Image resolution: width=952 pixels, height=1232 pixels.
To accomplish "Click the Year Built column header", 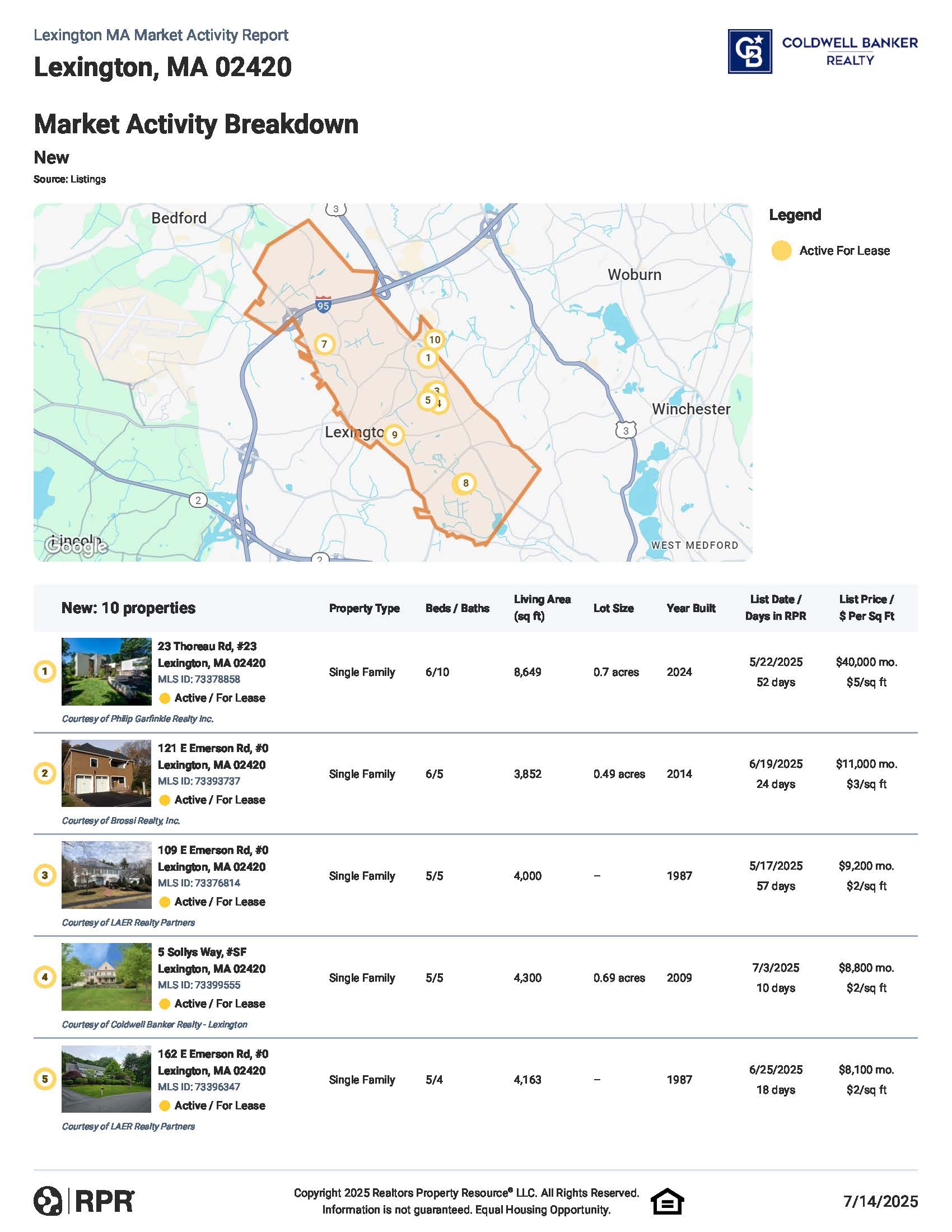I will [691, 608].
